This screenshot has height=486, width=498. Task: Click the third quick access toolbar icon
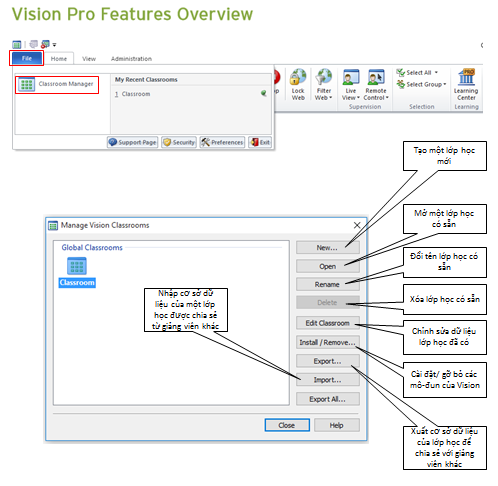[x=45, y=44]
